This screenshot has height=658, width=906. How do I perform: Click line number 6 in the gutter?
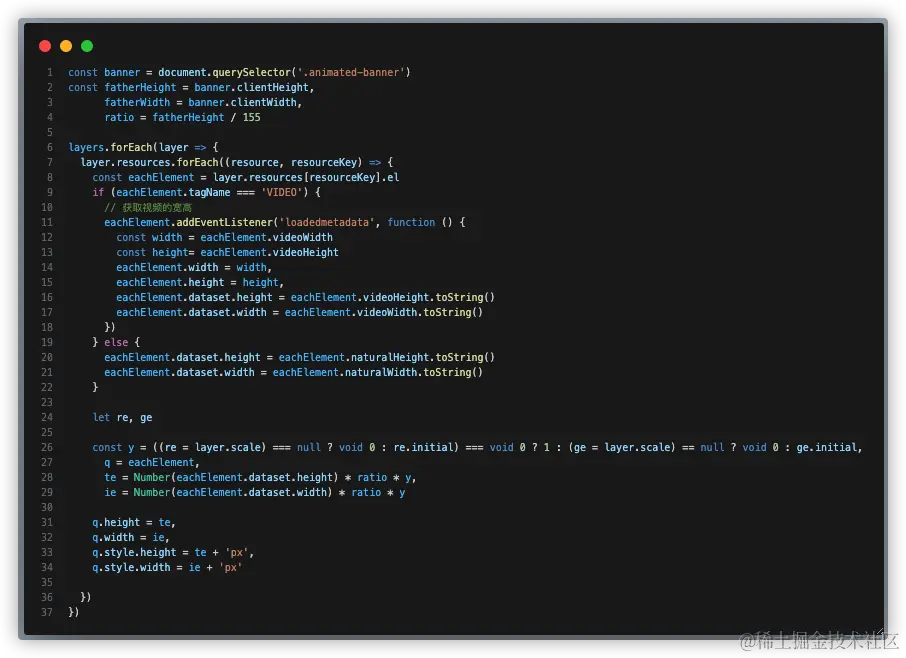click(50, 147)
